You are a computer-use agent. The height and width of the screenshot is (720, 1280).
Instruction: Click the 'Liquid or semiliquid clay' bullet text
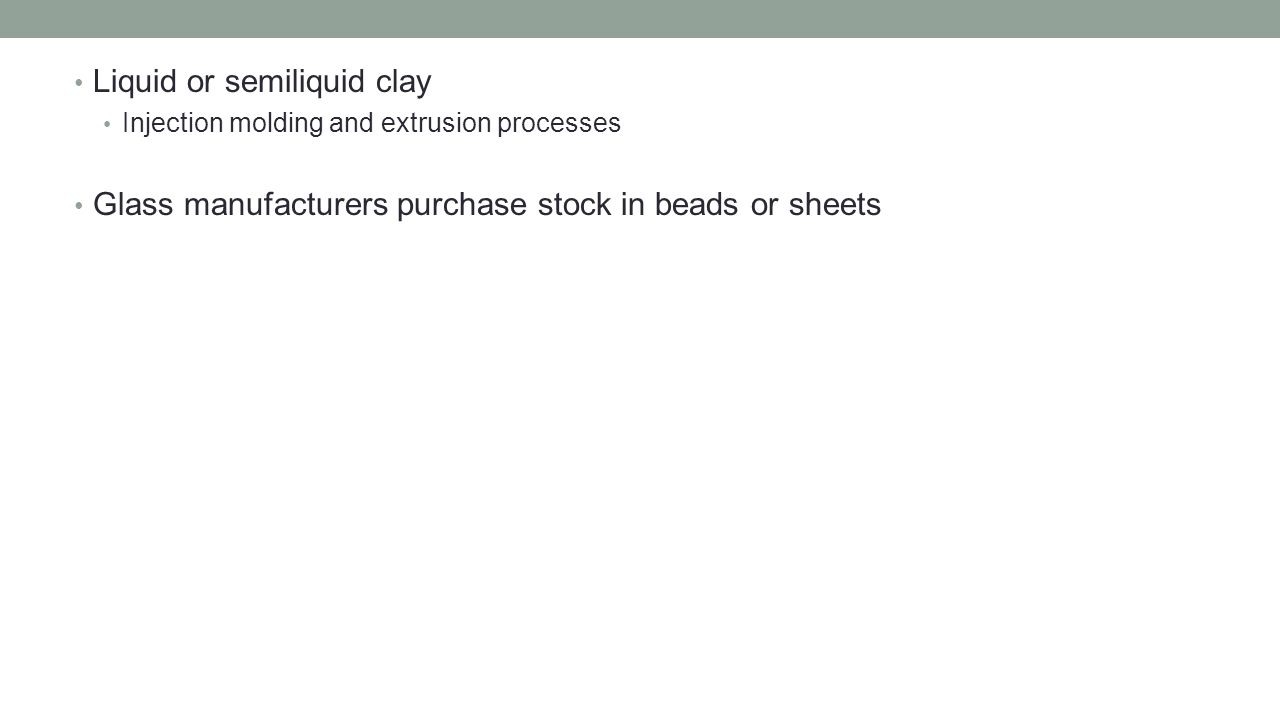(x=262, y=83)
